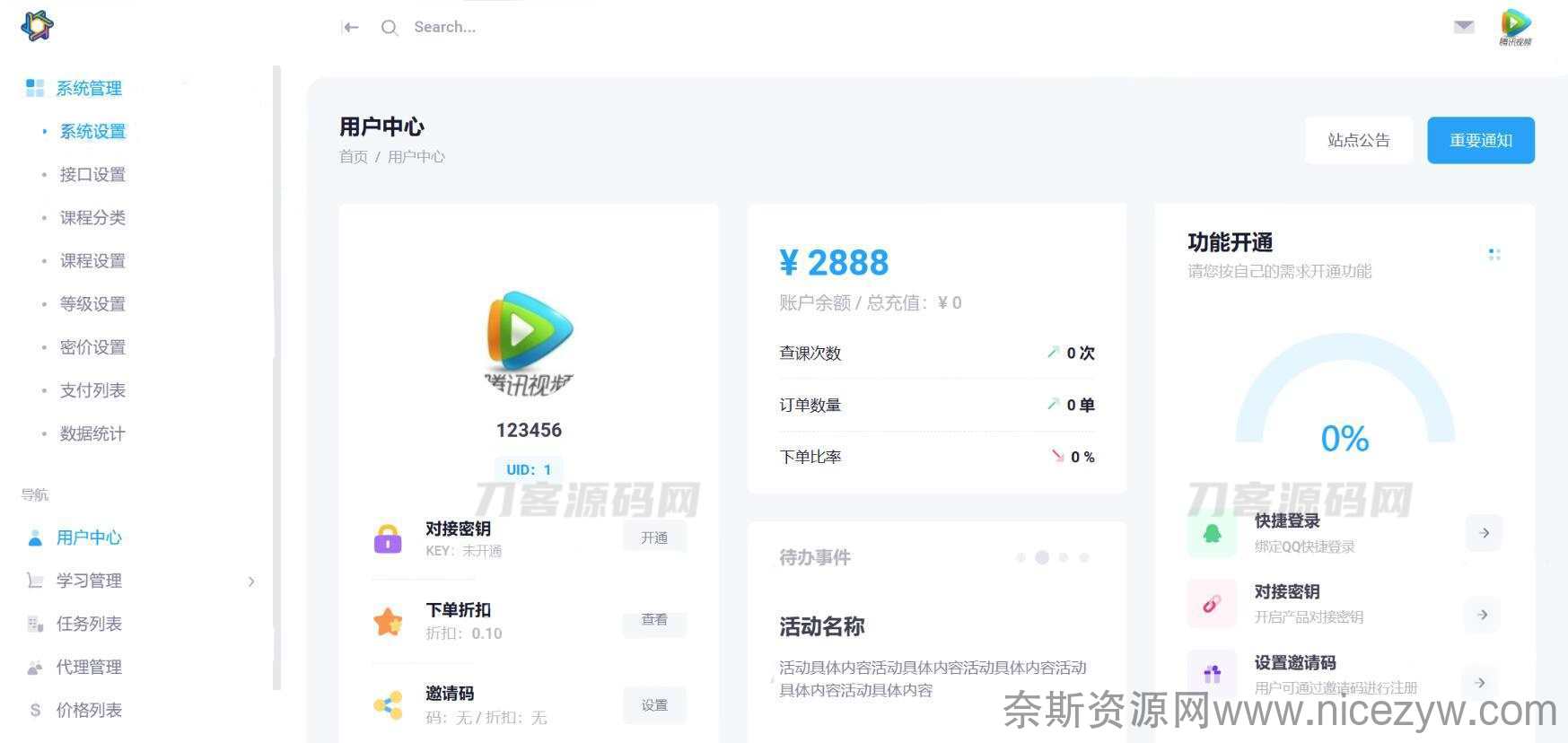
Task: Select first dot in 待办事件 carousel
Action: pyautogui.click(x=1021, y=557)
